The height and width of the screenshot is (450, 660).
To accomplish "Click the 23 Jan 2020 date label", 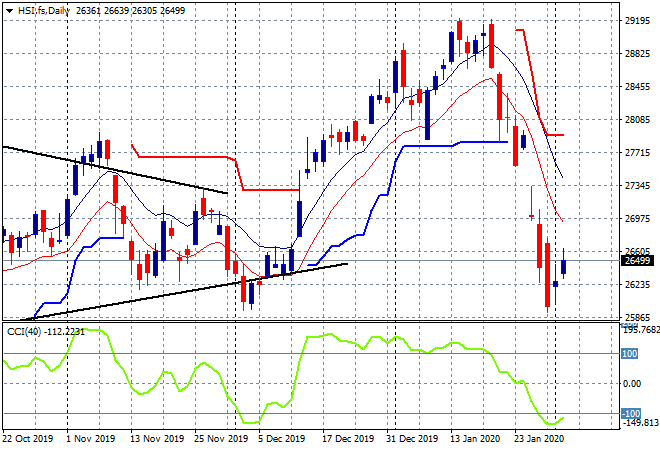I will point(539,439).
